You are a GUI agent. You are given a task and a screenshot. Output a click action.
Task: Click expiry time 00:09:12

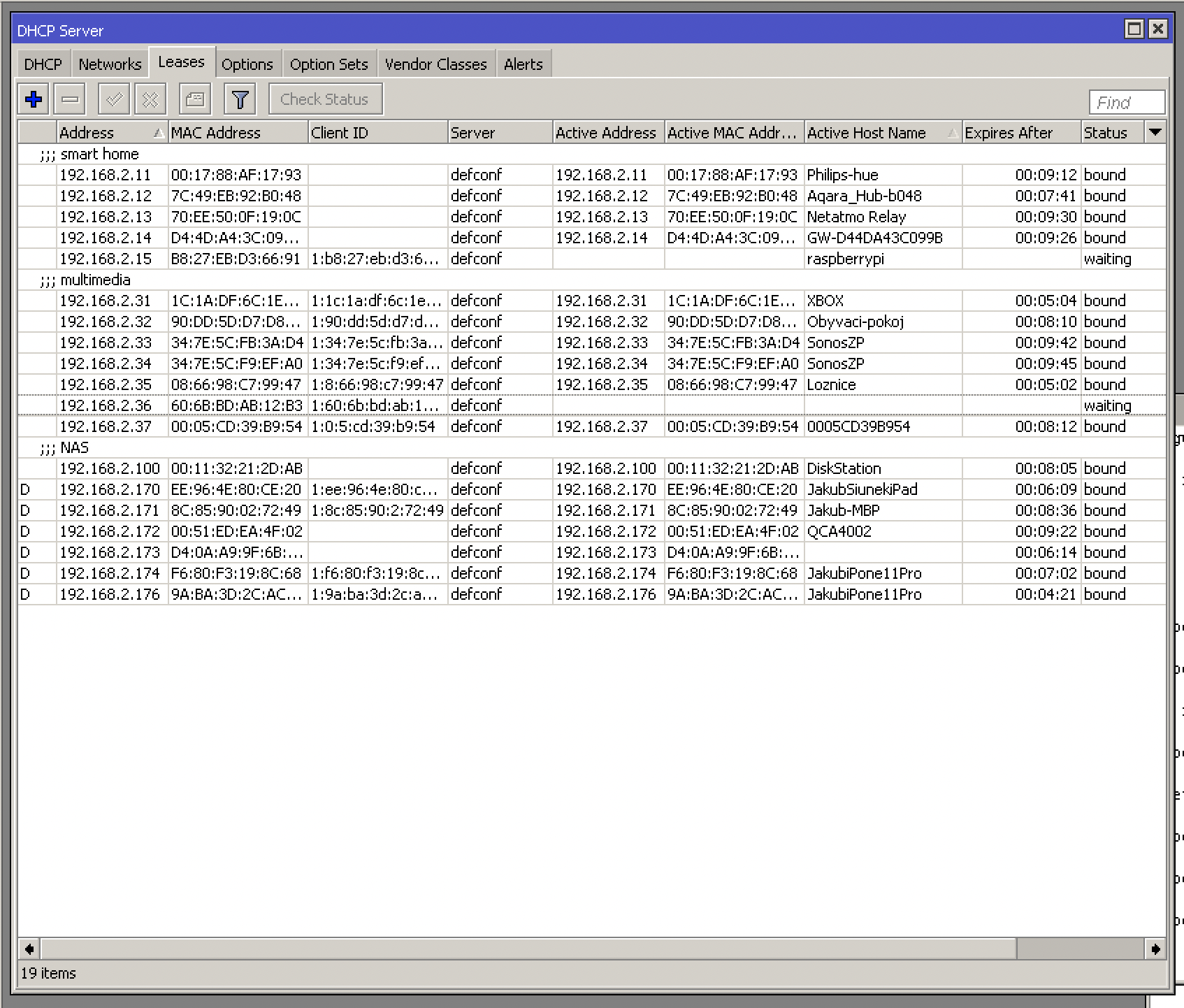[1046, 175]
